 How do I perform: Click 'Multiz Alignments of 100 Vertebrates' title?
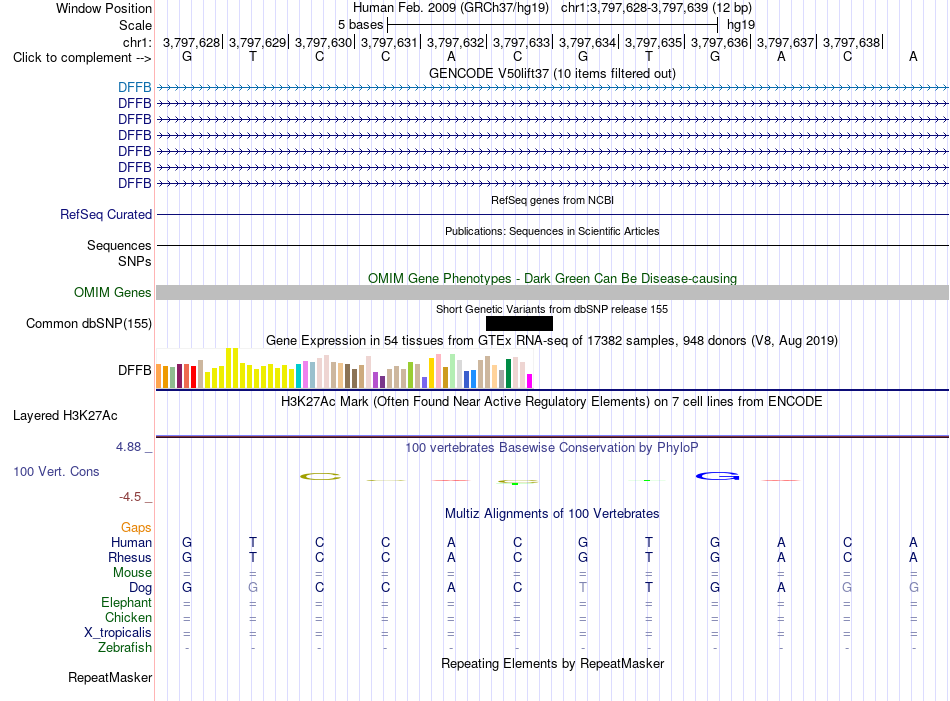coord(552,514)
